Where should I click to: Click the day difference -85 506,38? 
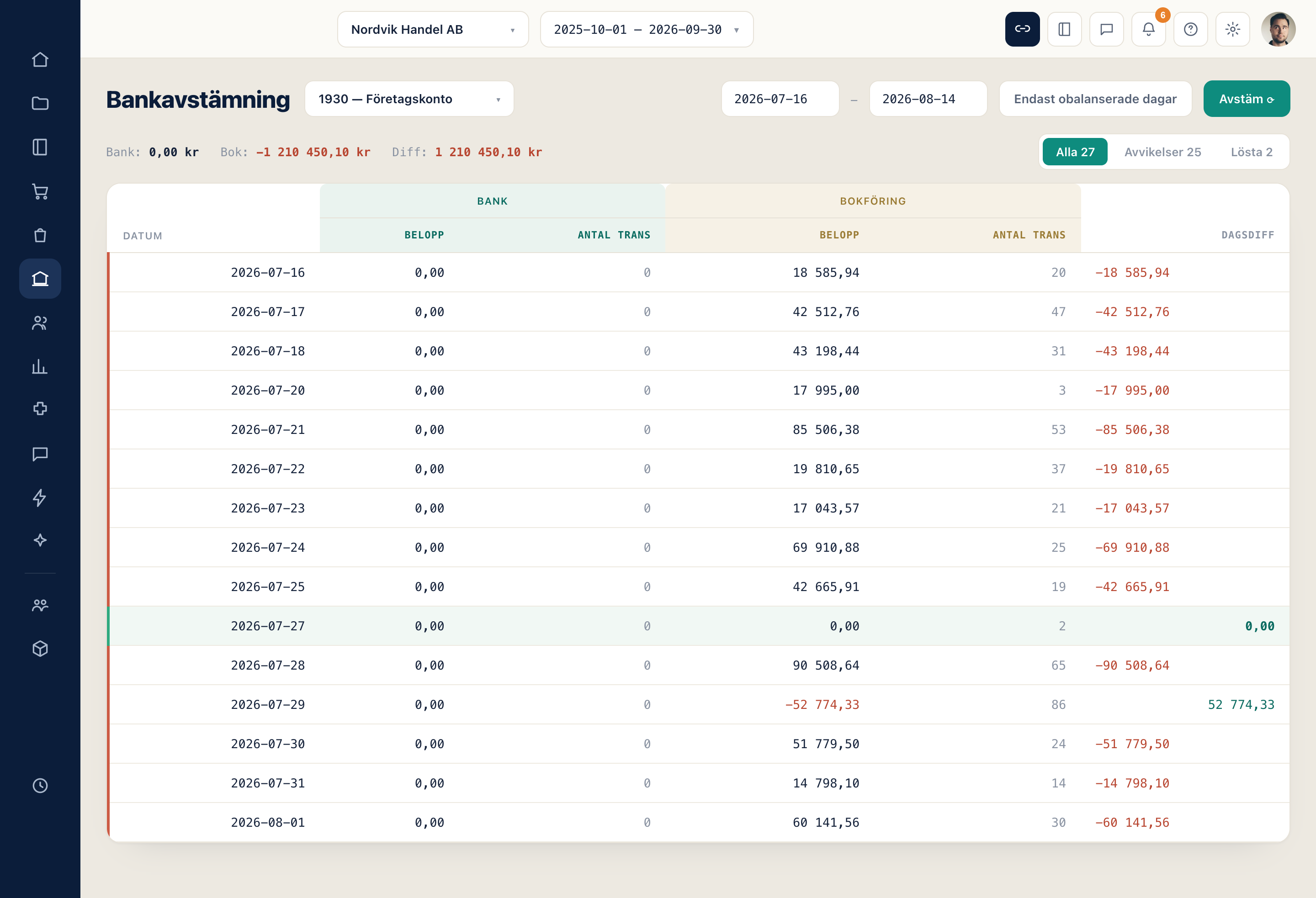pos(1132,430)
